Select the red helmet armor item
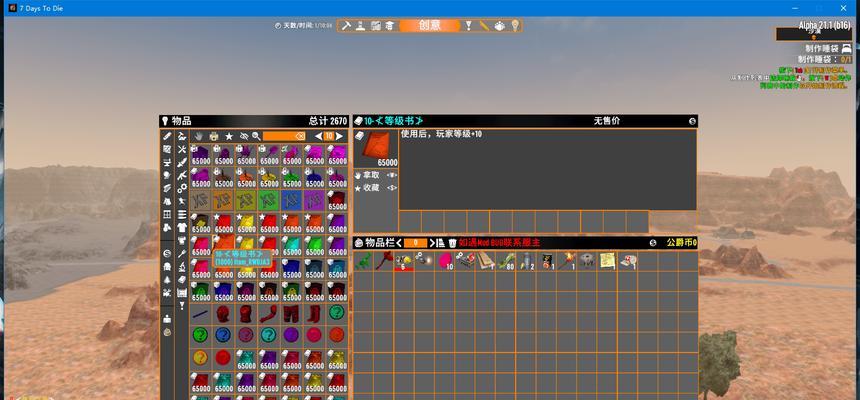The height and width of the screenshot is (400, 860). pos(223,314)
